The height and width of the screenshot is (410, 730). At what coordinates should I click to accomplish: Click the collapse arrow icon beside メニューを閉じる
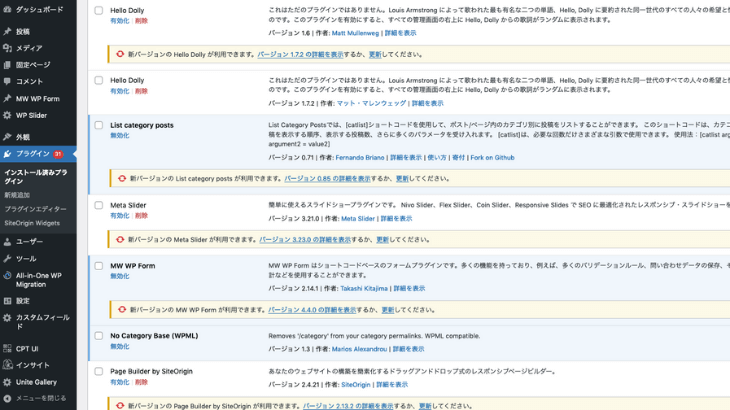(x=7, y=398)
